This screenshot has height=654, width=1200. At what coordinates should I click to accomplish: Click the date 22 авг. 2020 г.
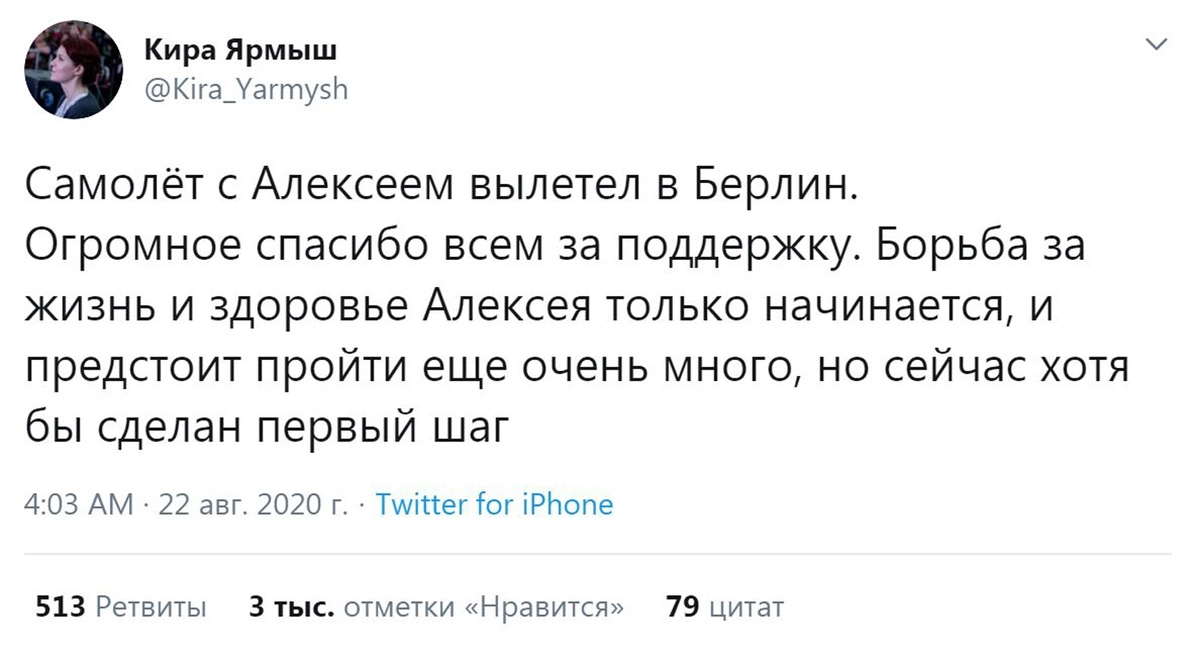click(x=252, y=504)
